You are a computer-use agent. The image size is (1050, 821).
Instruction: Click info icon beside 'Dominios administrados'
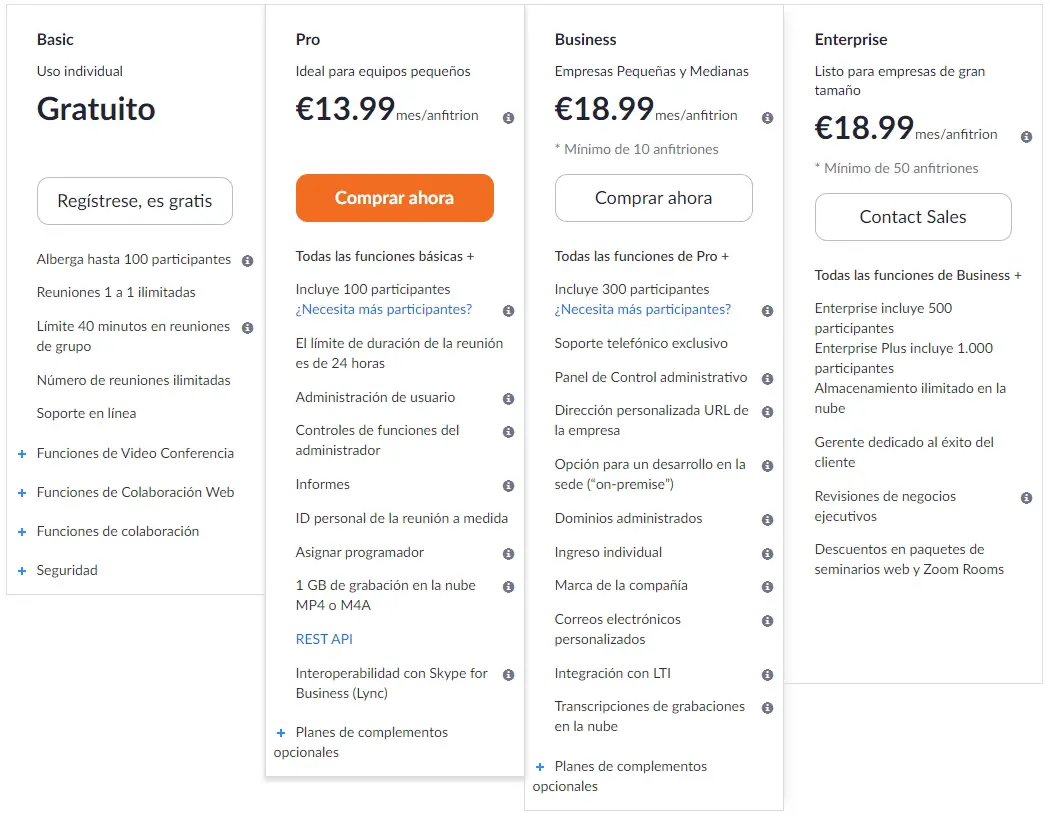click(767, 520)
